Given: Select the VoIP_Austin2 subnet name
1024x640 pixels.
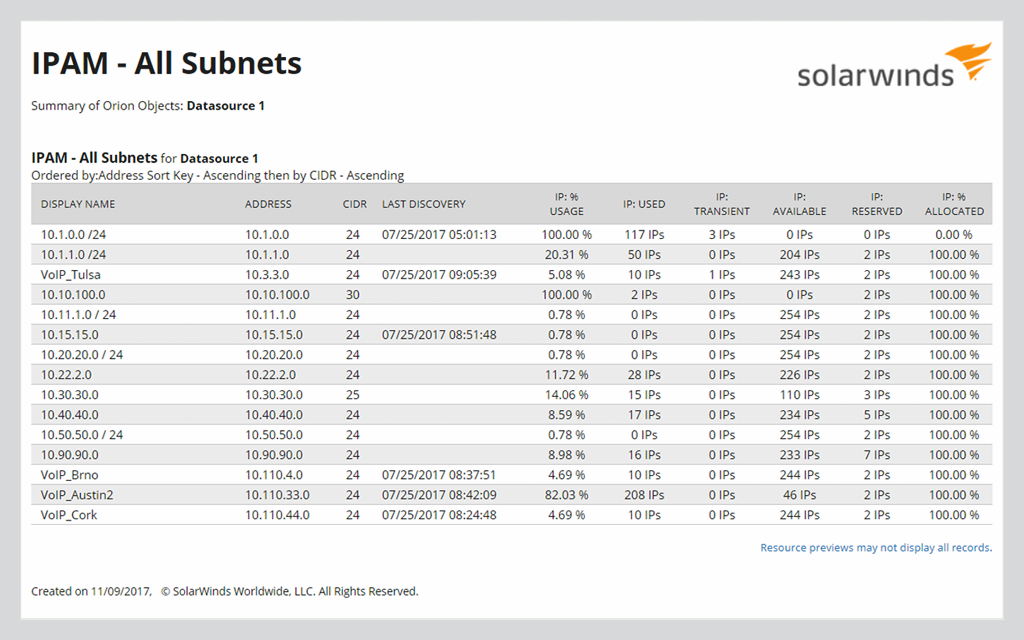Looking at the screenshot, I should pos(77,495).
